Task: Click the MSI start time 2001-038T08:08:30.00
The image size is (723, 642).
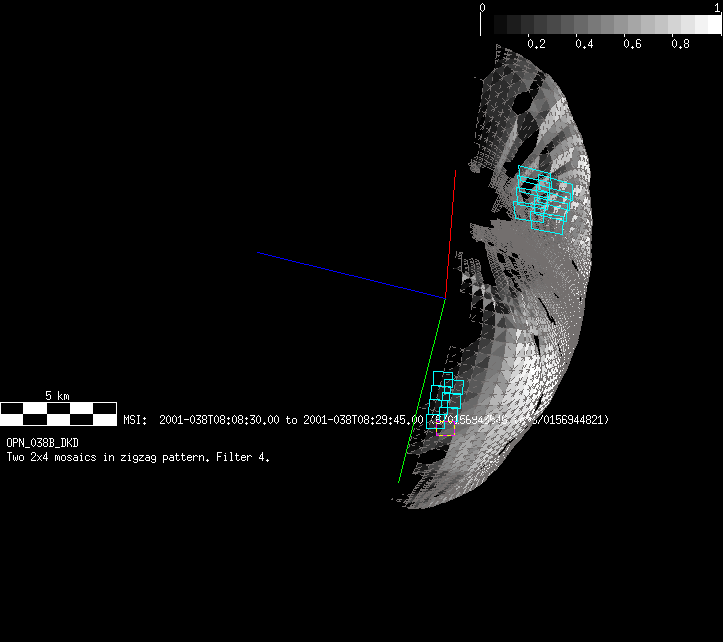Action: point(220,420)
